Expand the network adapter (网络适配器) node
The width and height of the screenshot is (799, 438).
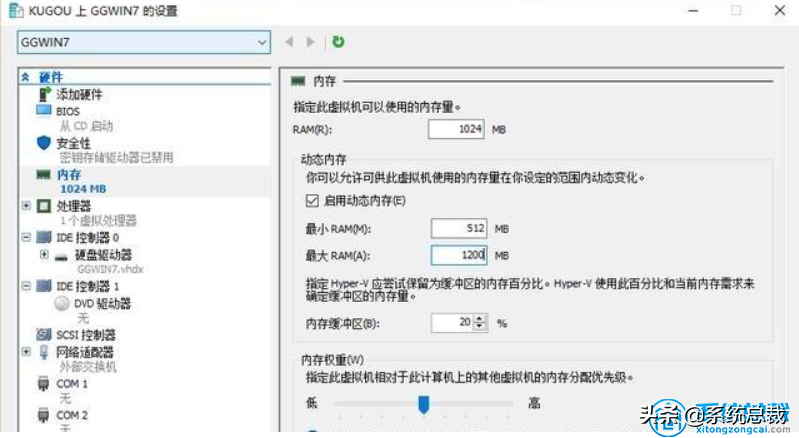pyautogui.click(x=26, y=351)
